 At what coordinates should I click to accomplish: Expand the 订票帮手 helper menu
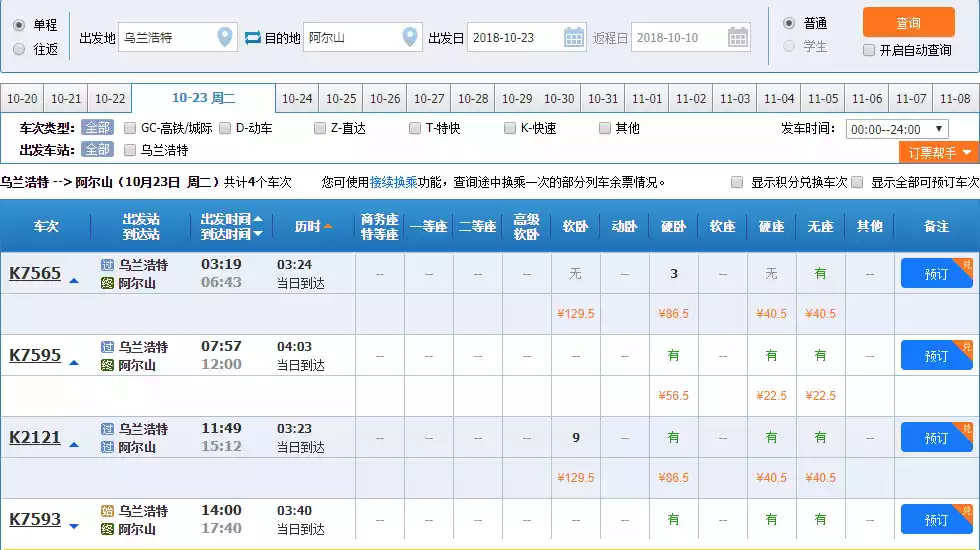(939, 153)
